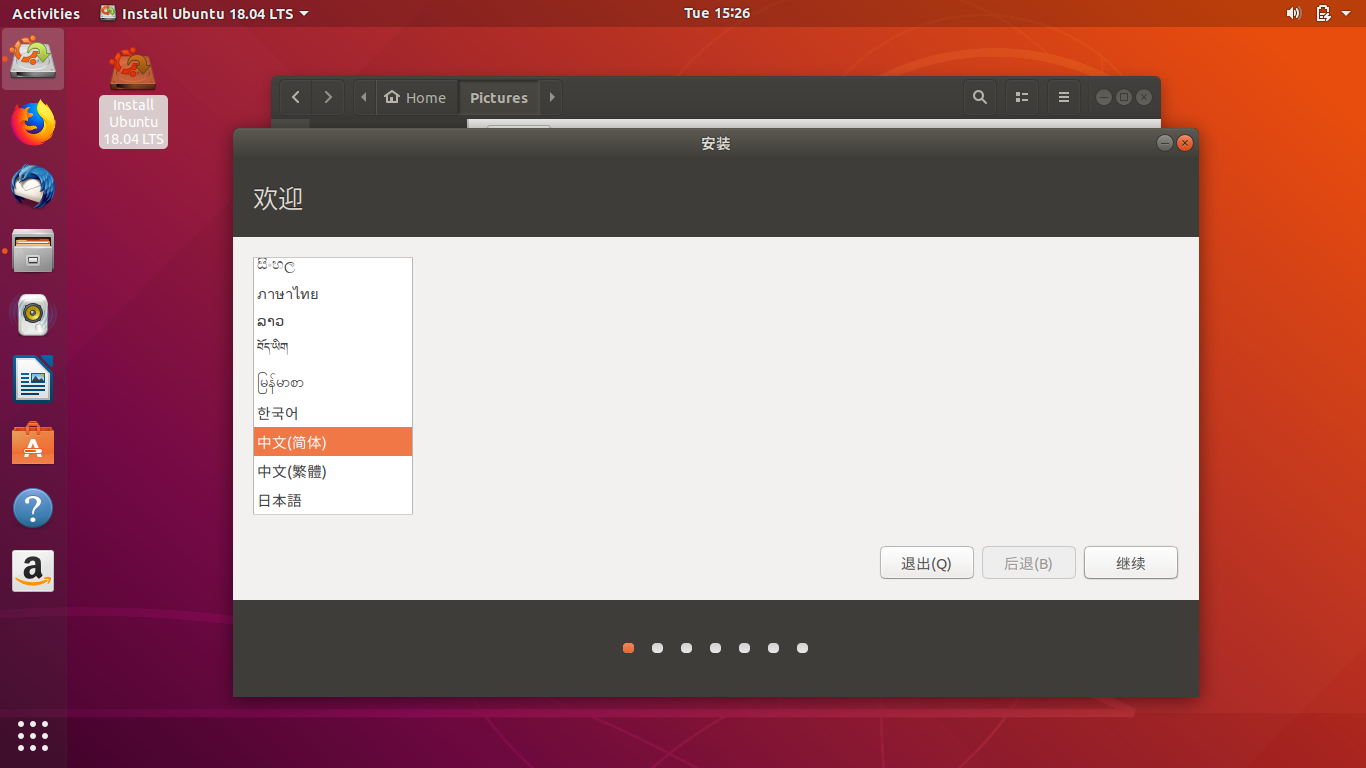The image size is (1366, 768).
Task: Maximize the Files window
Action: [1124, 97]
